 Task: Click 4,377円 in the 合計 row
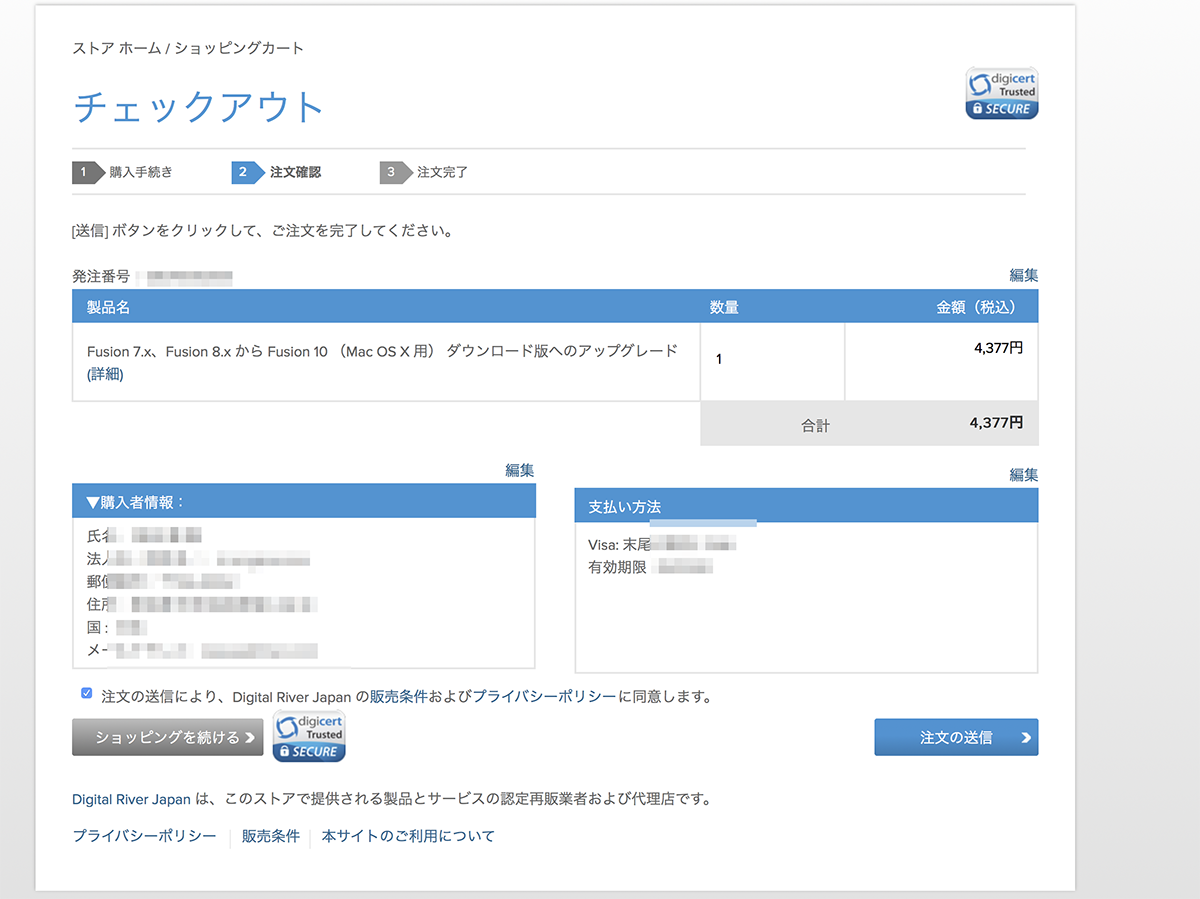pos(996,423)
